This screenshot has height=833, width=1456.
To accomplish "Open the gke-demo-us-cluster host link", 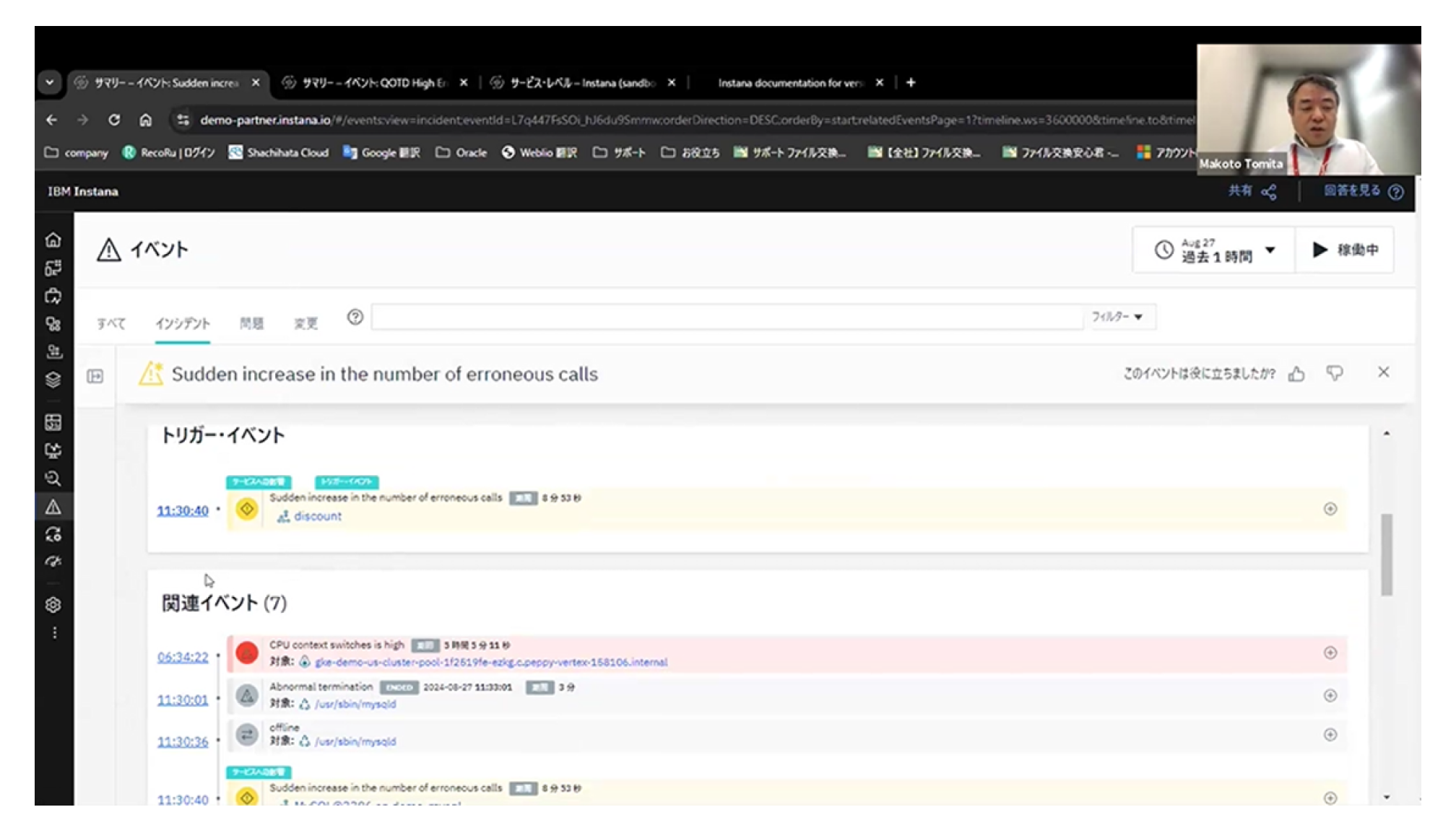I will pos(491,663).
